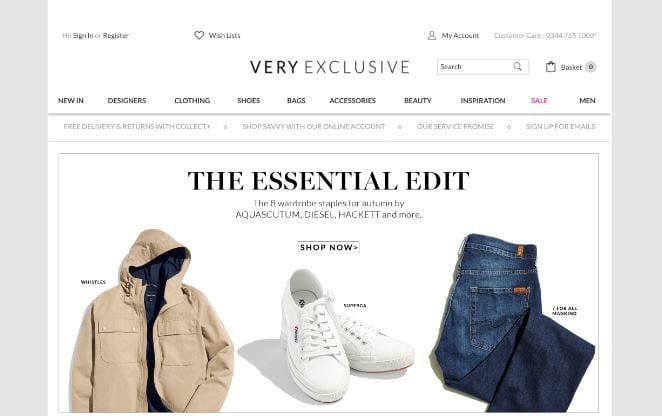This screenshot has height=416, width=662.
Task: Click the Very Exclusive logo
Action: point(330,67)
